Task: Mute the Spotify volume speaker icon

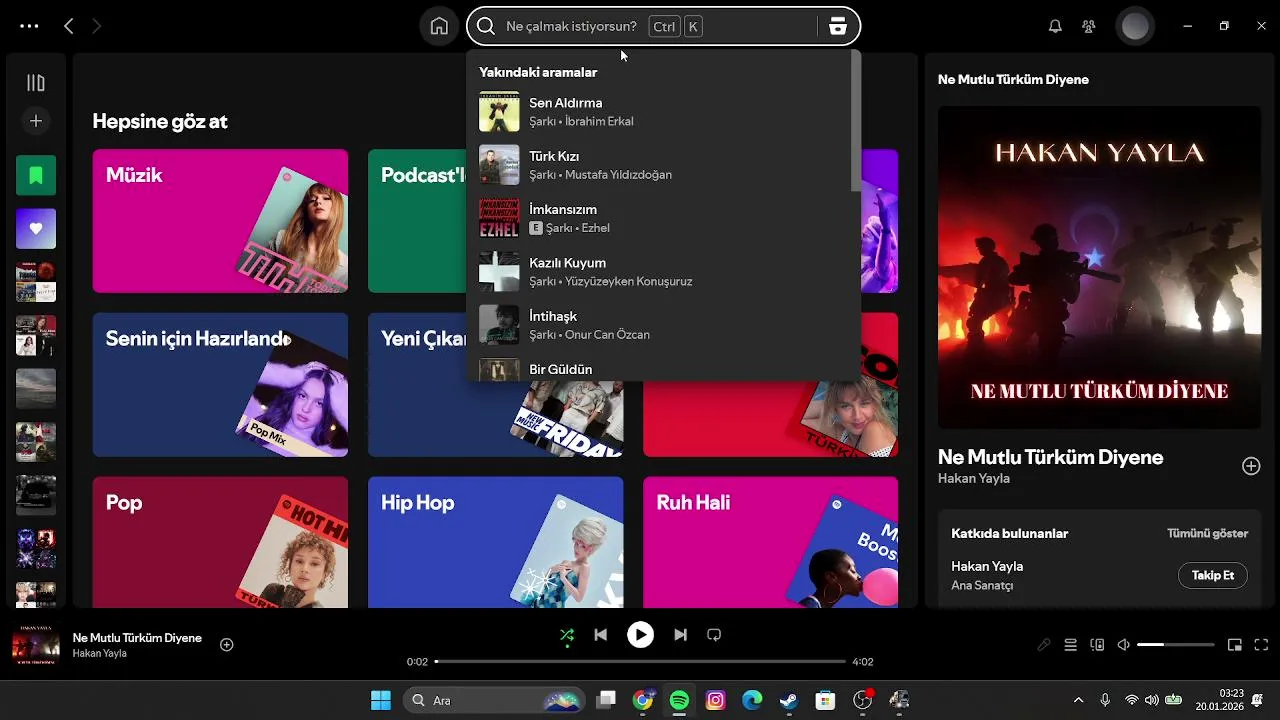Action: click(1124, 645)
